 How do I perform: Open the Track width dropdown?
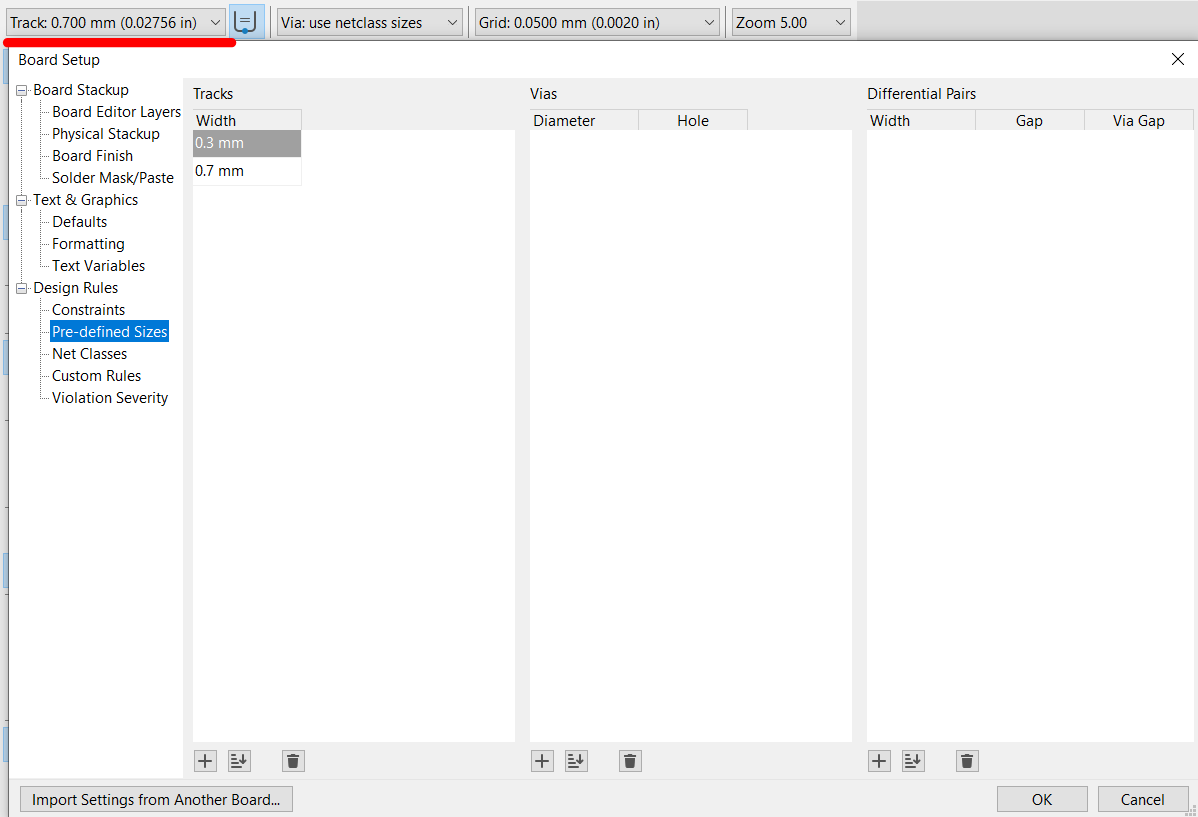[116, 22]
